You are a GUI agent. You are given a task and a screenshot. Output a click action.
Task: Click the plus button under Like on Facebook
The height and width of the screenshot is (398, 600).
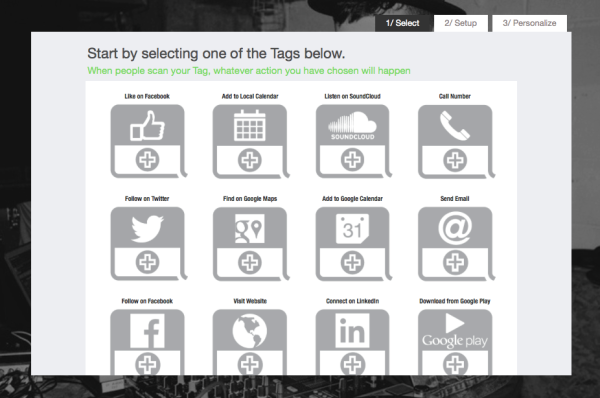[x=147, y=160]
